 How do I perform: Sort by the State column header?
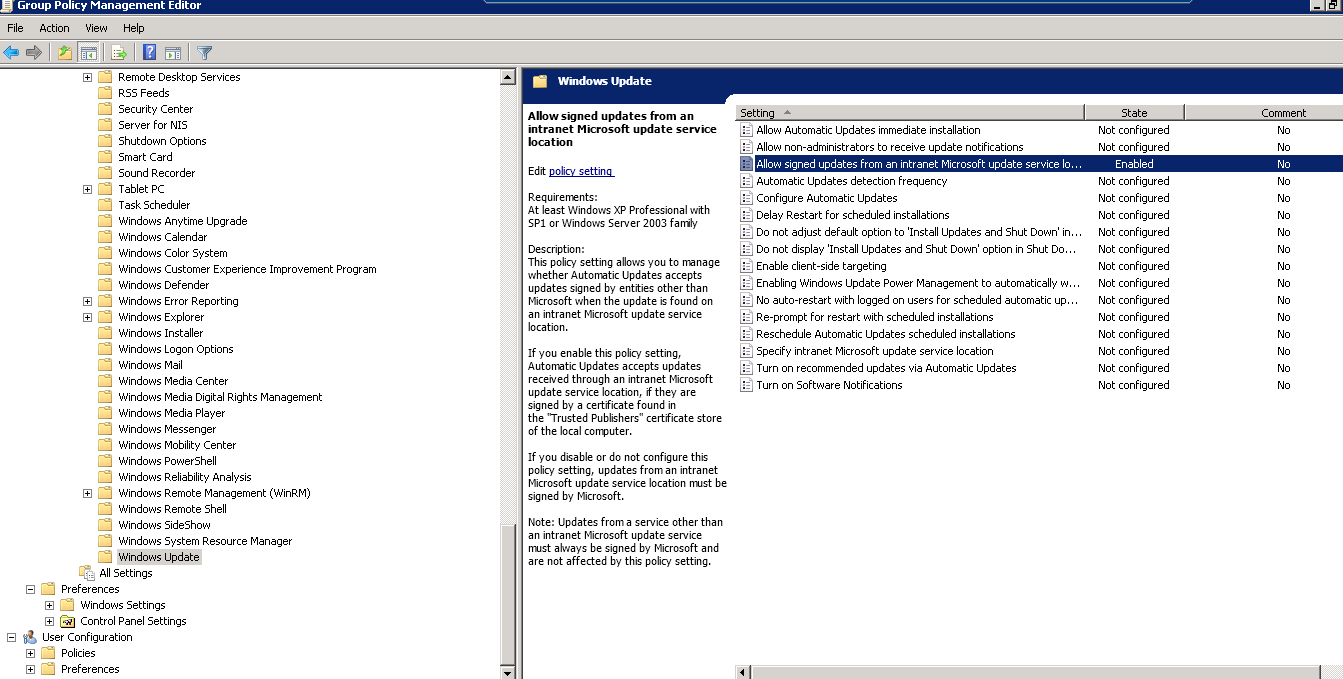point(1134,113)
